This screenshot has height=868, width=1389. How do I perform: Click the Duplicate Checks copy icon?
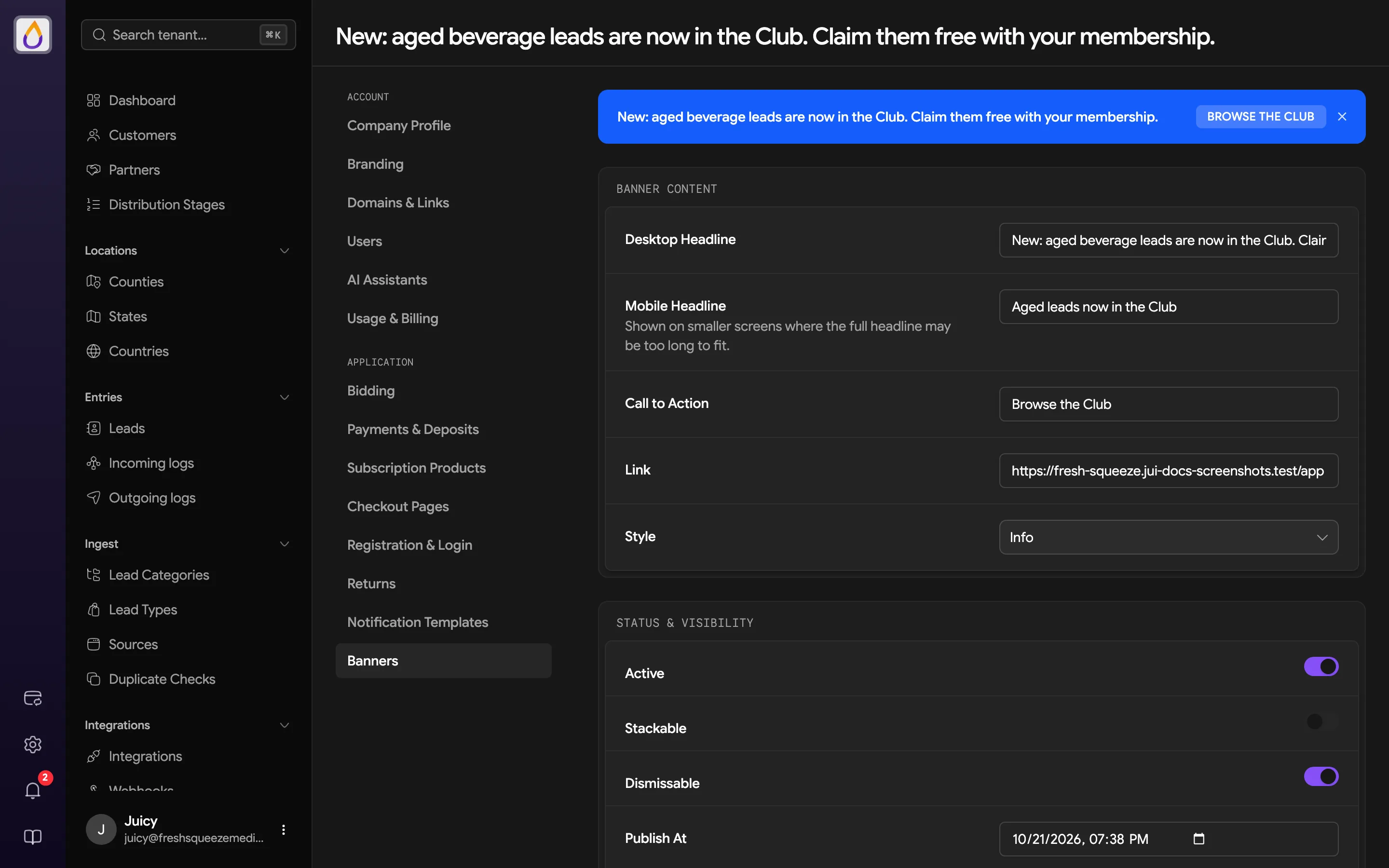(94, 678)
